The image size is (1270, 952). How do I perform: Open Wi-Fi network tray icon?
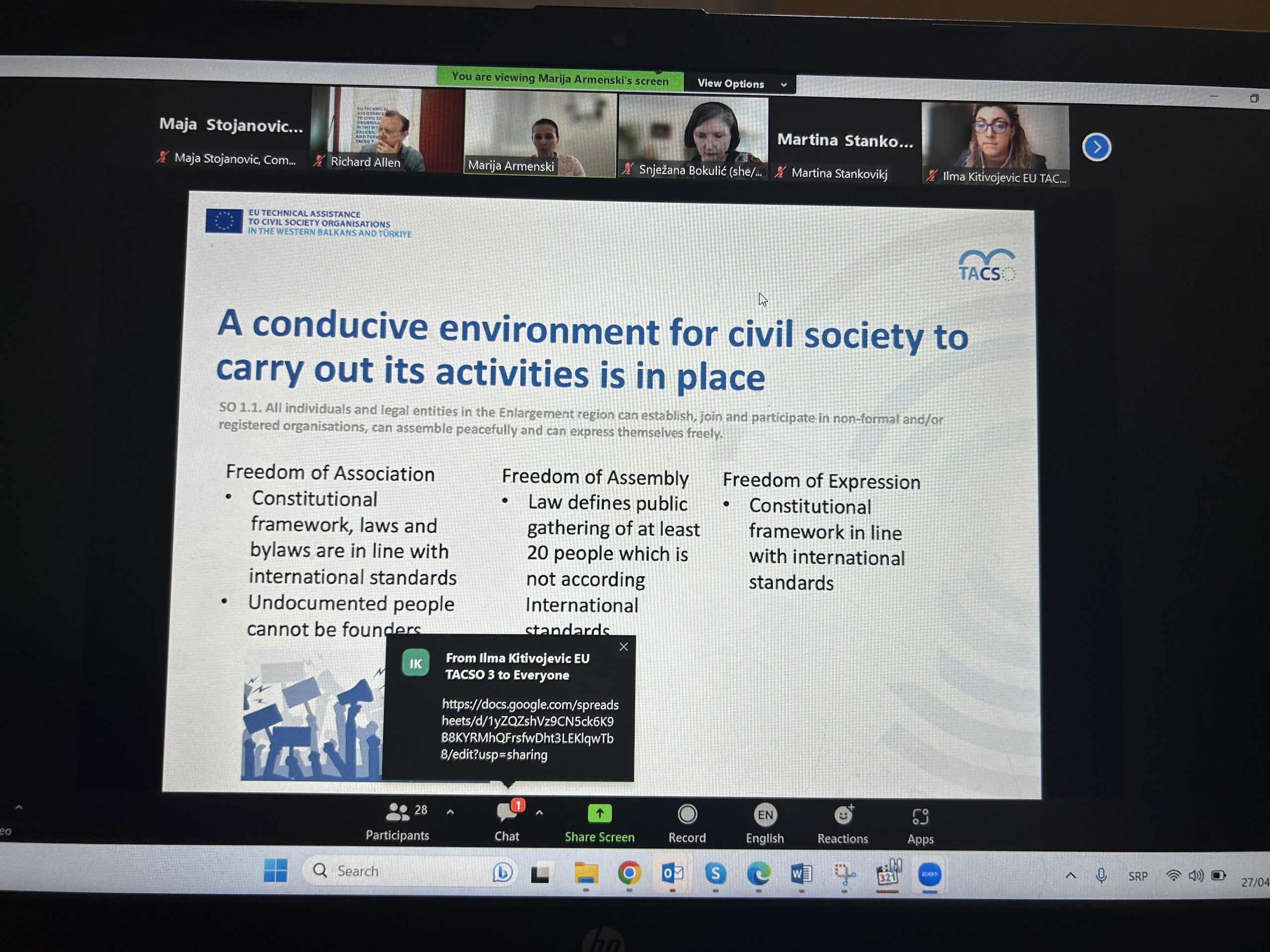pos(1173,876)
